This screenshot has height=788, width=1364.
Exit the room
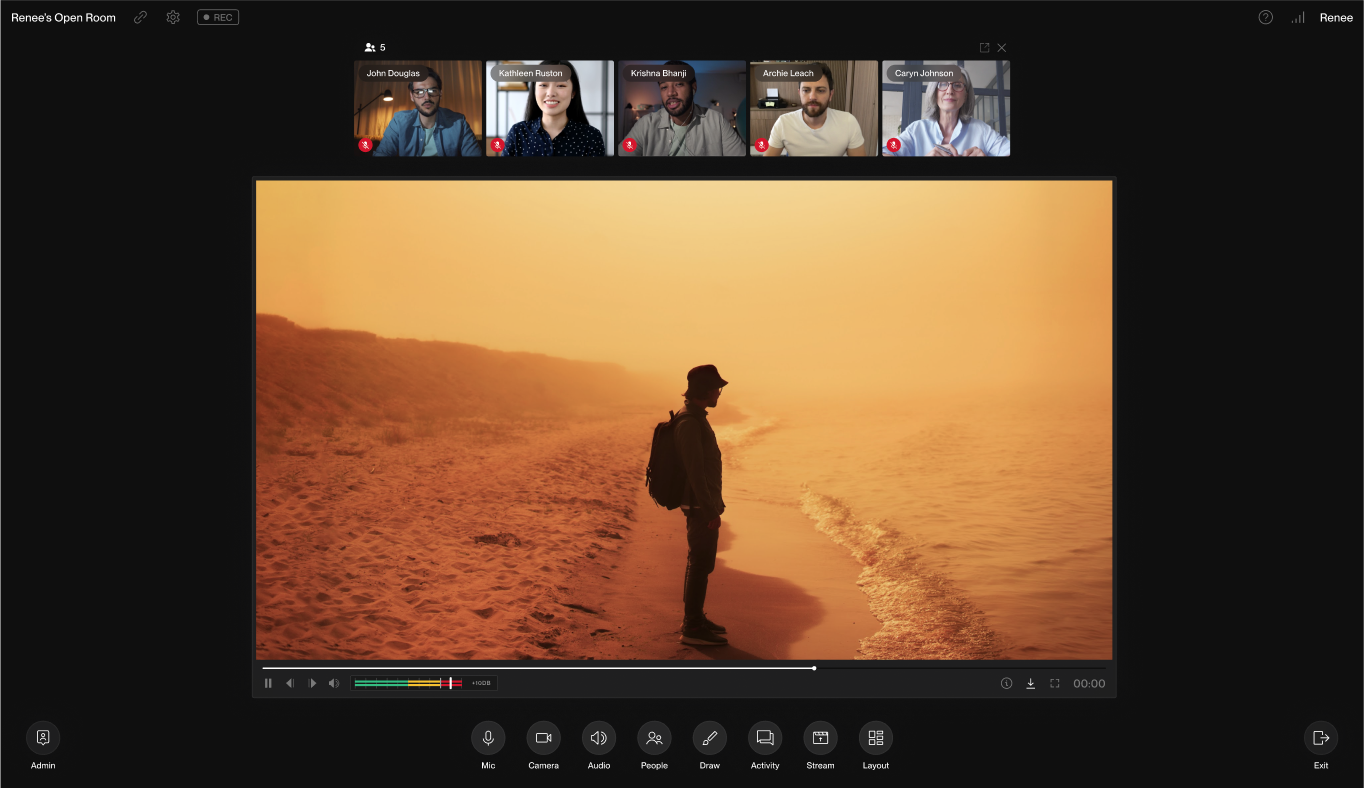(x=1321, y=738)
